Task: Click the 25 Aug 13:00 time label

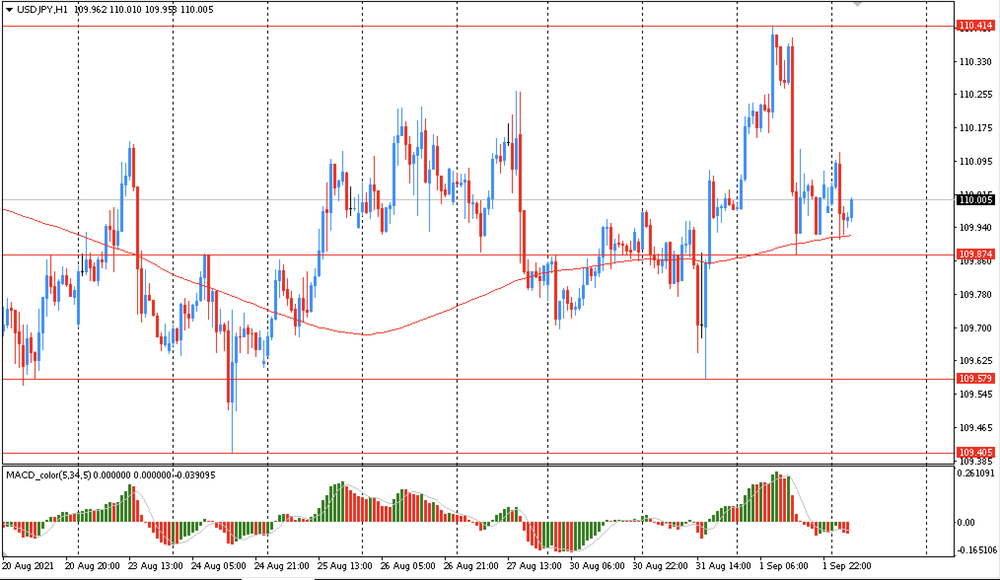Action: tap(345, 566)
